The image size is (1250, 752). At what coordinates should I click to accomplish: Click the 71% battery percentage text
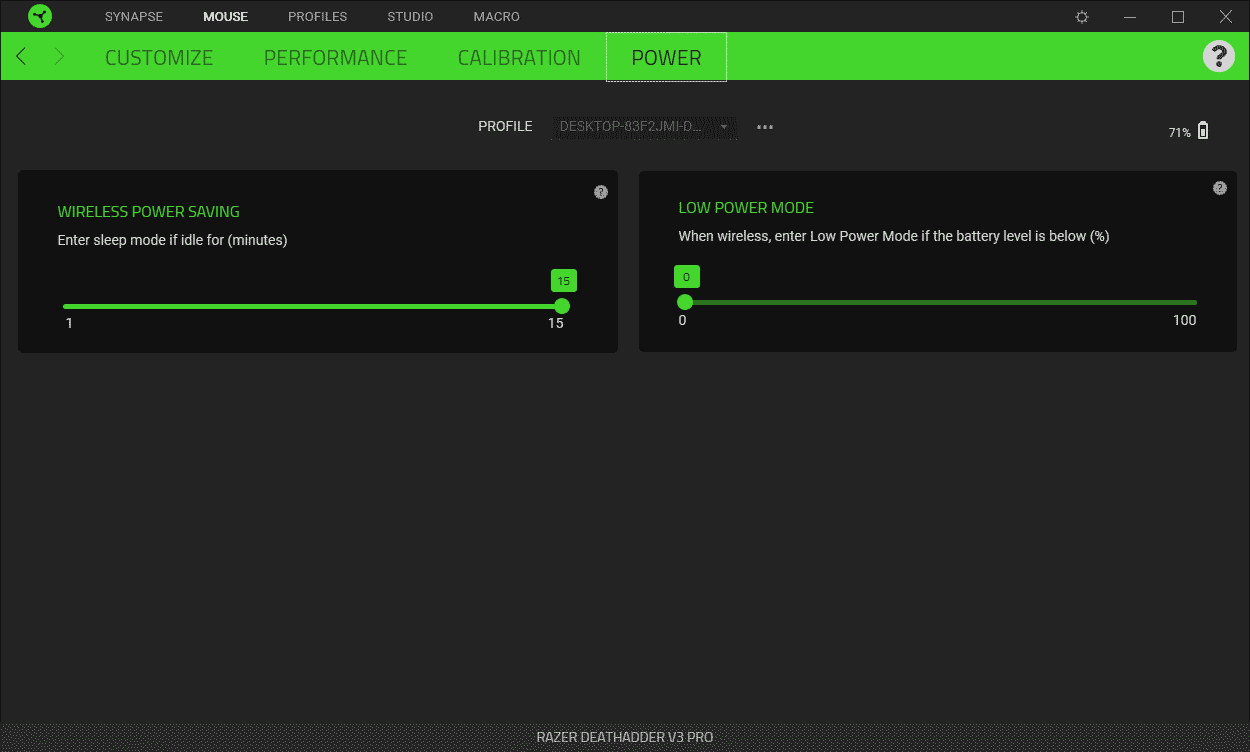(x=1179, y=132)
